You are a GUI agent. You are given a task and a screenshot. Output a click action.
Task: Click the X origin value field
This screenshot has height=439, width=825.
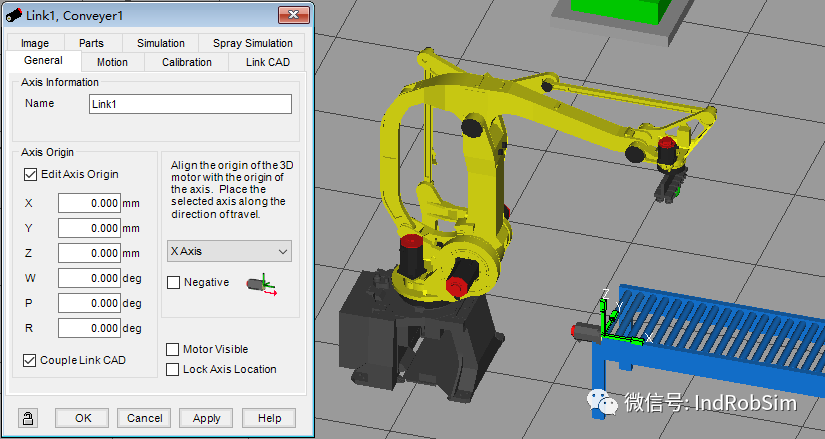[x=89, y=203]
